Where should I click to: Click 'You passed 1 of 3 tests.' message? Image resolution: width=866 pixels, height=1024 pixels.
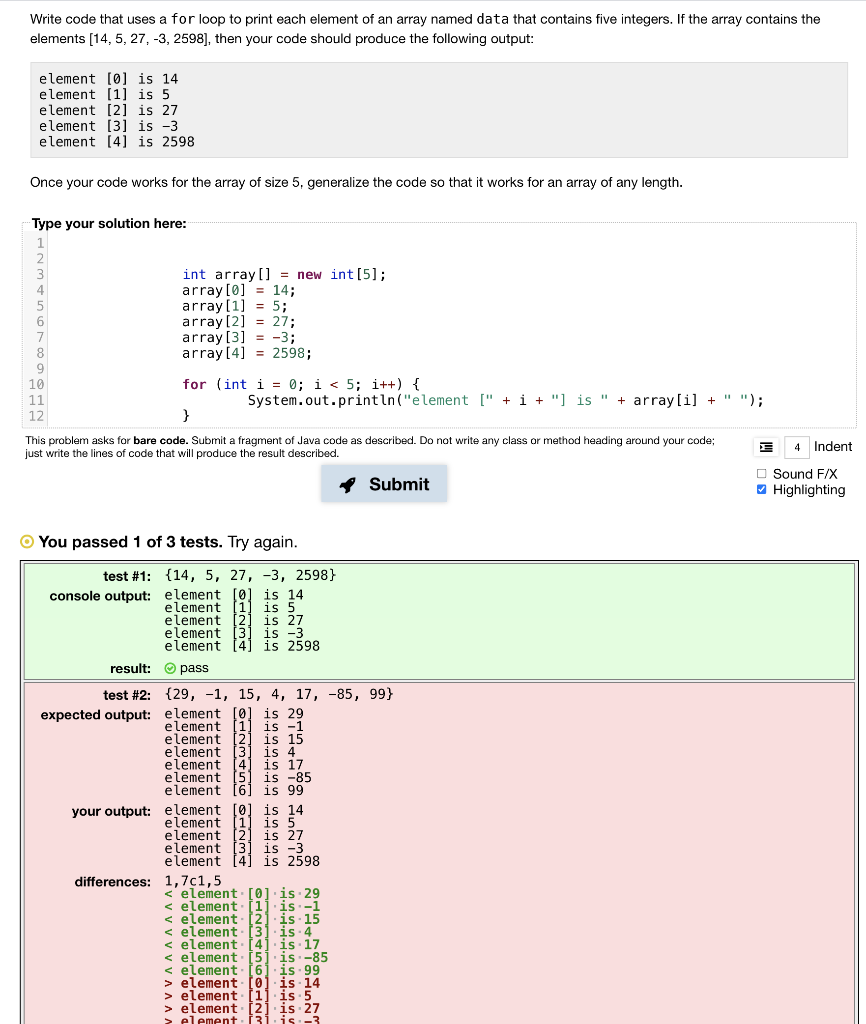click(x=131, y=542)
